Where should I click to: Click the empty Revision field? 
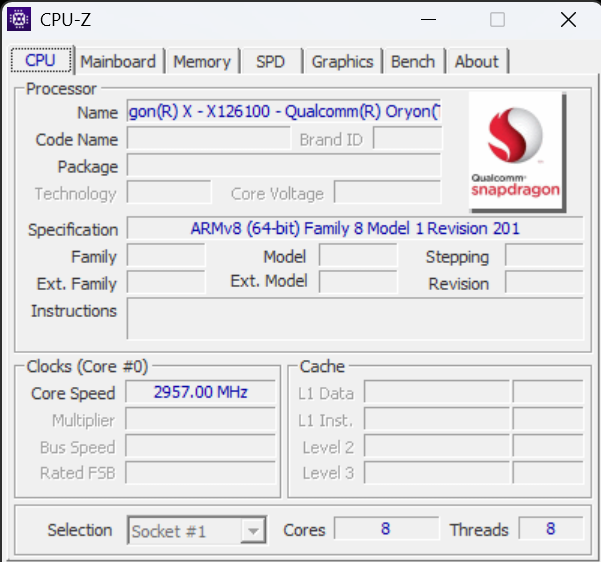click(x=544, y=282)
